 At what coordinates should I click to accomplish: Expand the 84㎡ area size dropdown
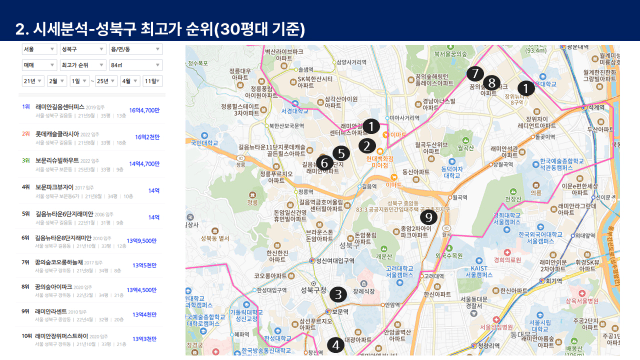point(136,65)
